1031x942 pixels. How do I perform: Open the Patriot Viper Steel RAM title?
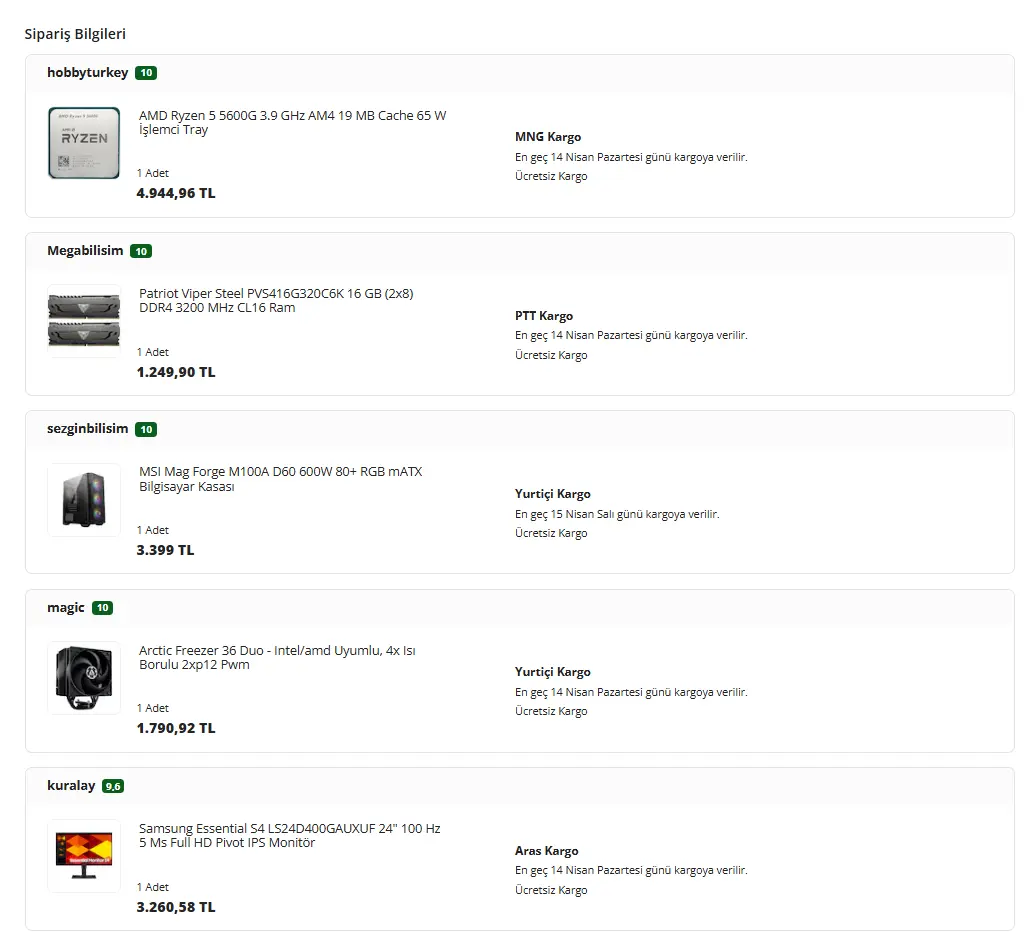(x=276, y=300)
